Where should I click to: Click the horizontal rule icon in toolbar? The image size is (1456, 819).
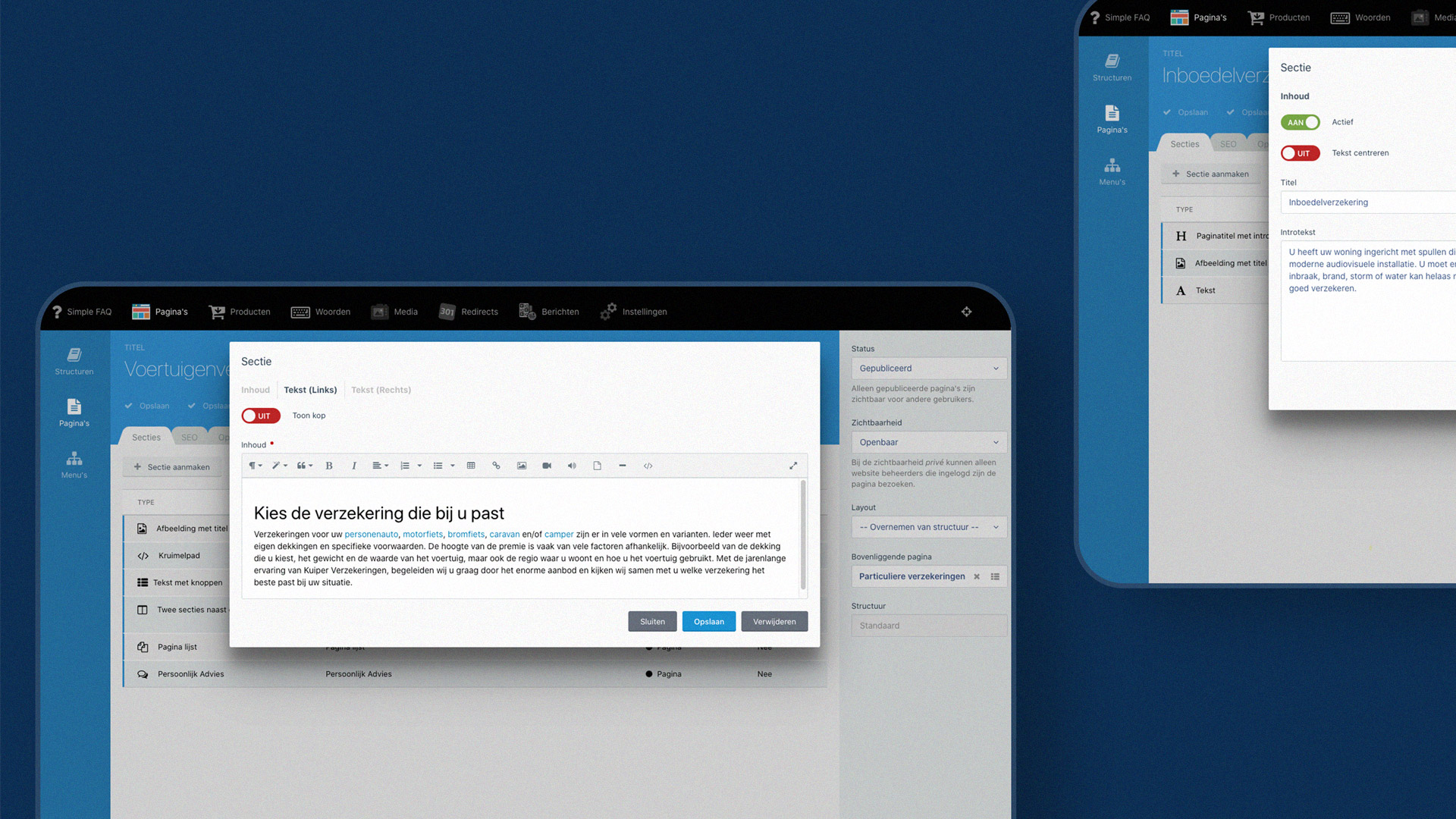[622, 465]
